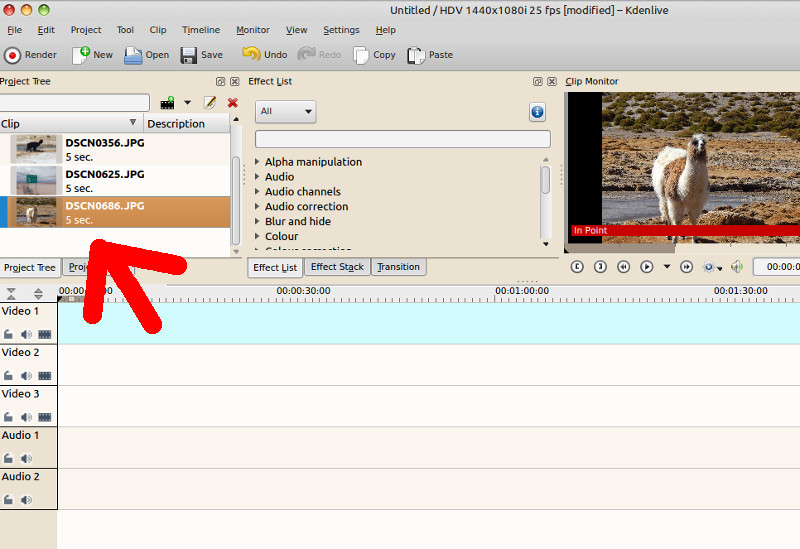Open a project with Open button
This screenshot has height=549, width=800.
146,55
